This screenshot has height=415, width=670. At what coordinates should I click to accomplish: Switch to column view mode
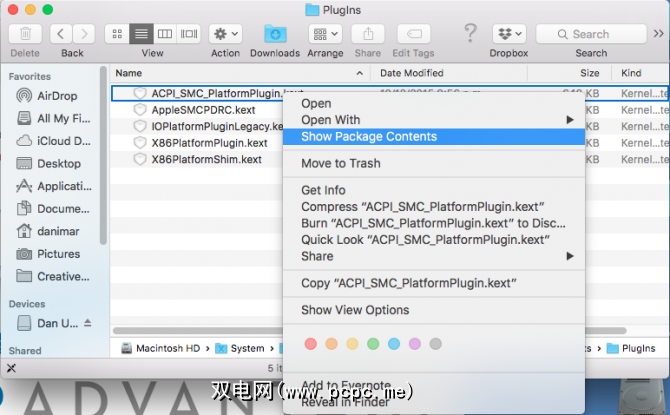[164, 34]
